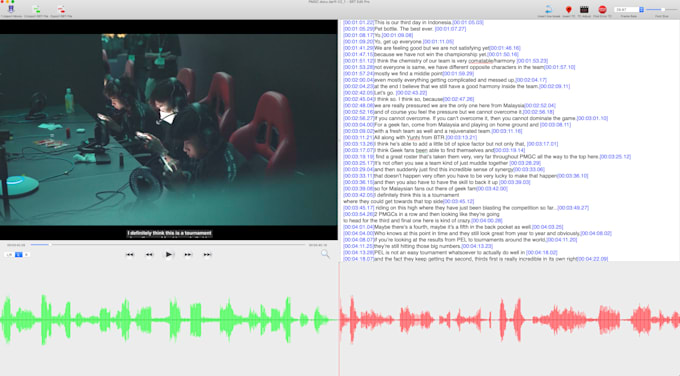Click the fast forward button

click(188, 255)
